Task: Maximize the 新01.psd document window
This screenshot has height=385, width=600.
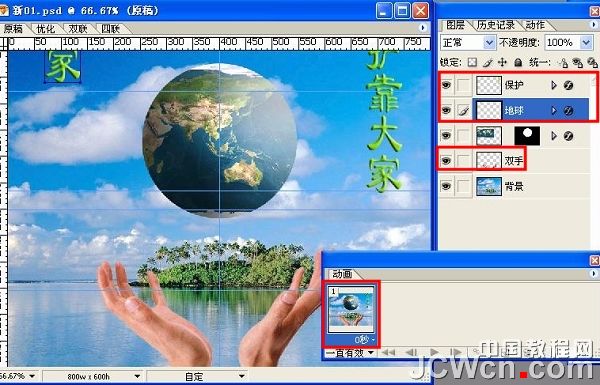Action: click(x=402, y=11)
